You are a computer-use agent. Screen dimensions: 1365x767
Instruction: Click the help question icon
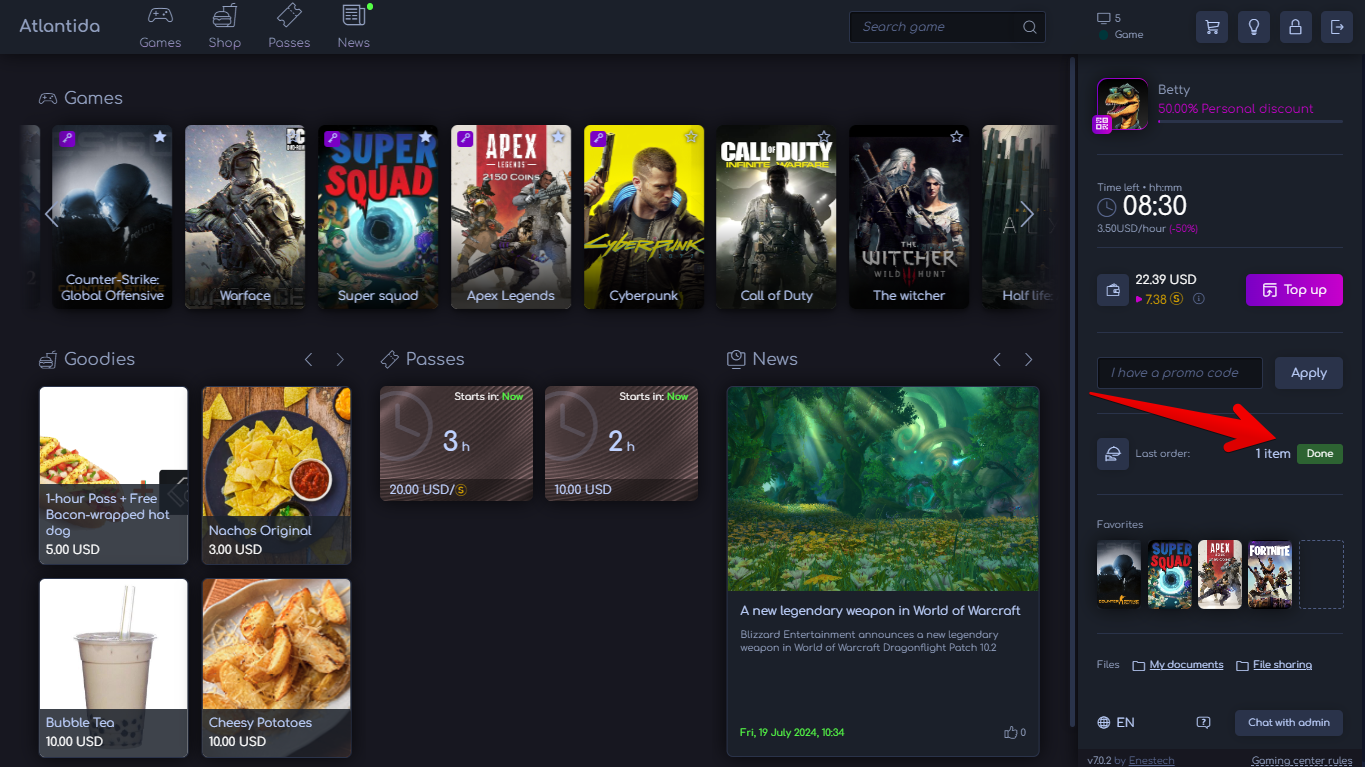click(1204, 722)
